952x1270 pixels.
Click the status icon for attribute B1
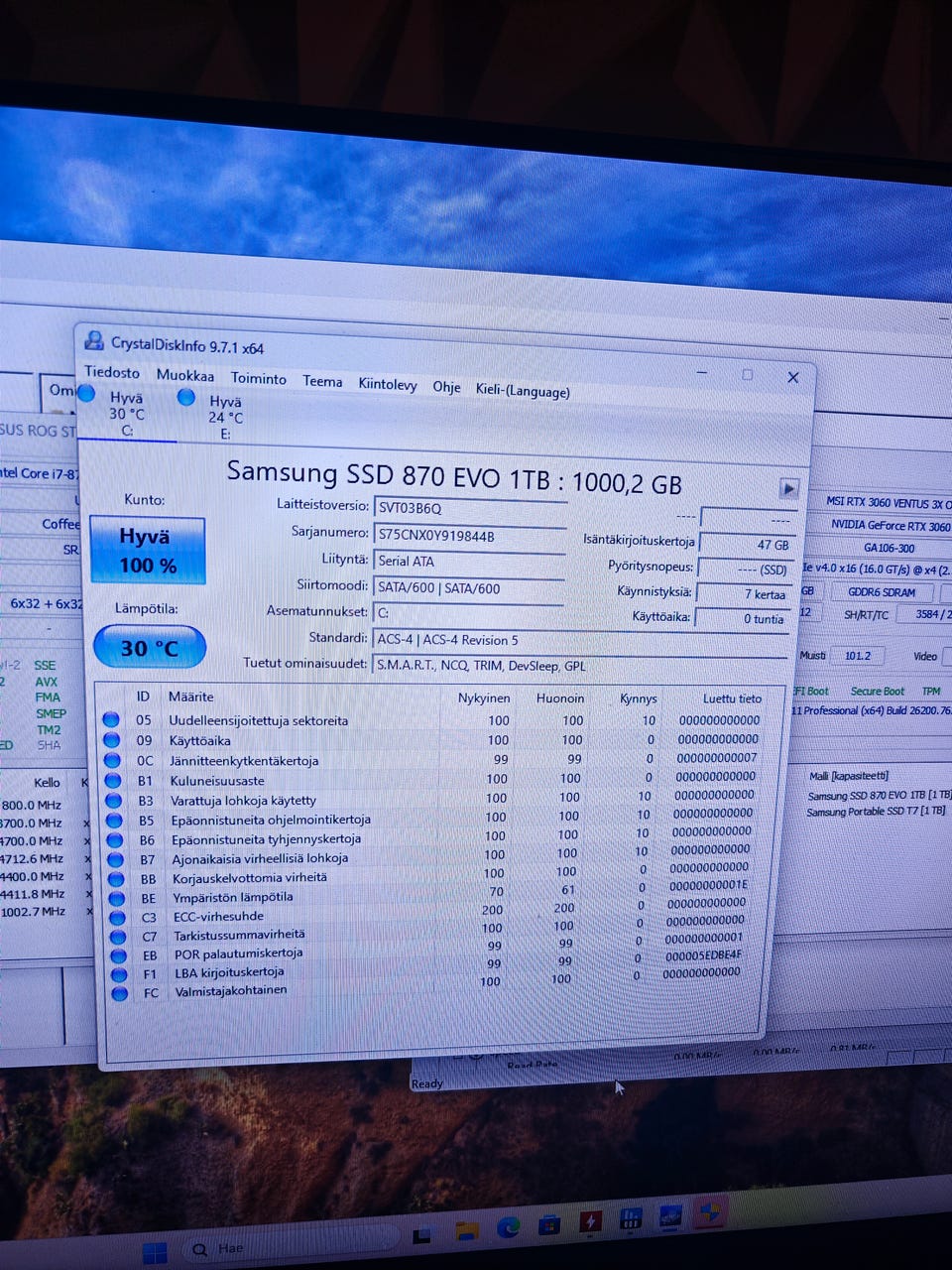(x=113, y=780)
